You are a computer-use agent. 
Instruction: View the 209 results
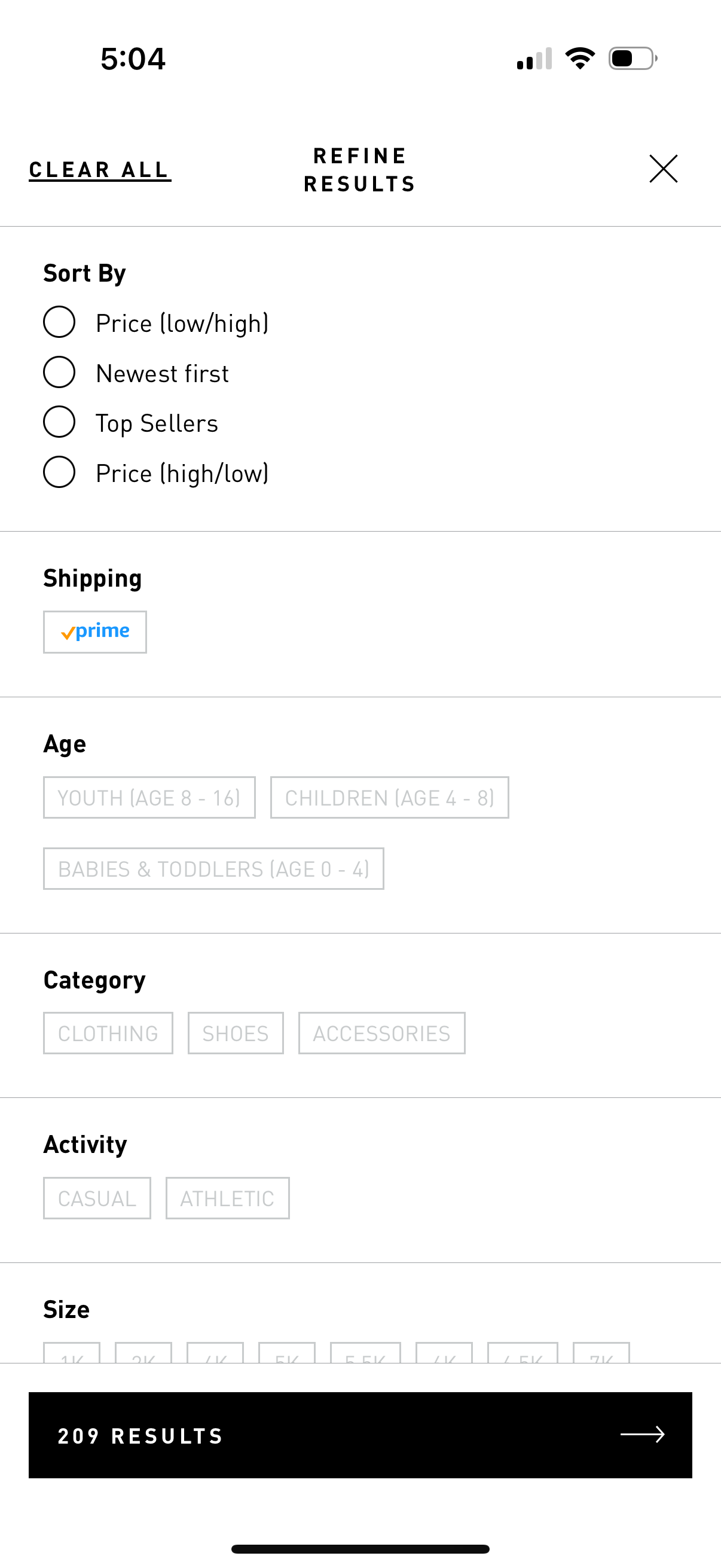360,1435
